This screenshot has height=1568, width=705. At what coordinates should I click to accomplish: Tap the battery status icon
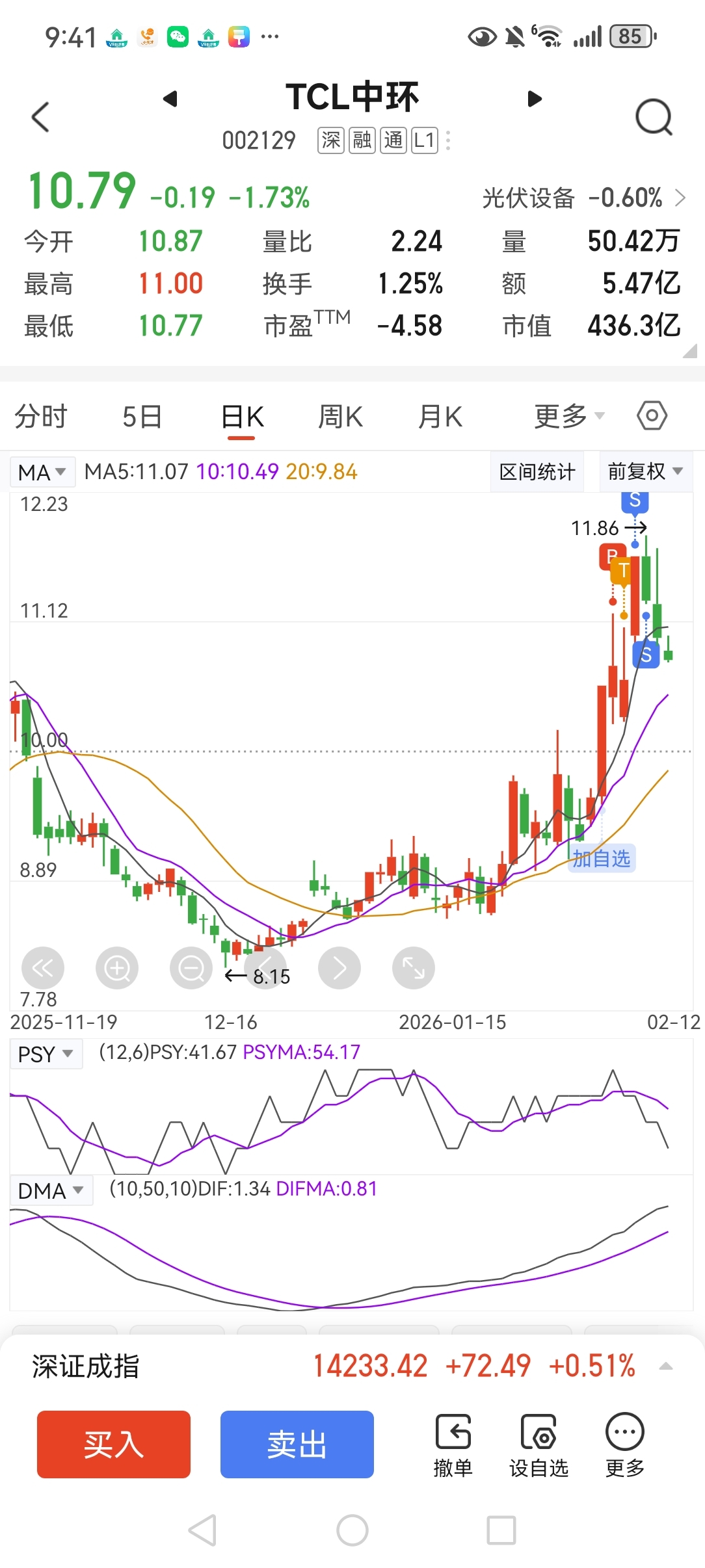pos(633,36)
